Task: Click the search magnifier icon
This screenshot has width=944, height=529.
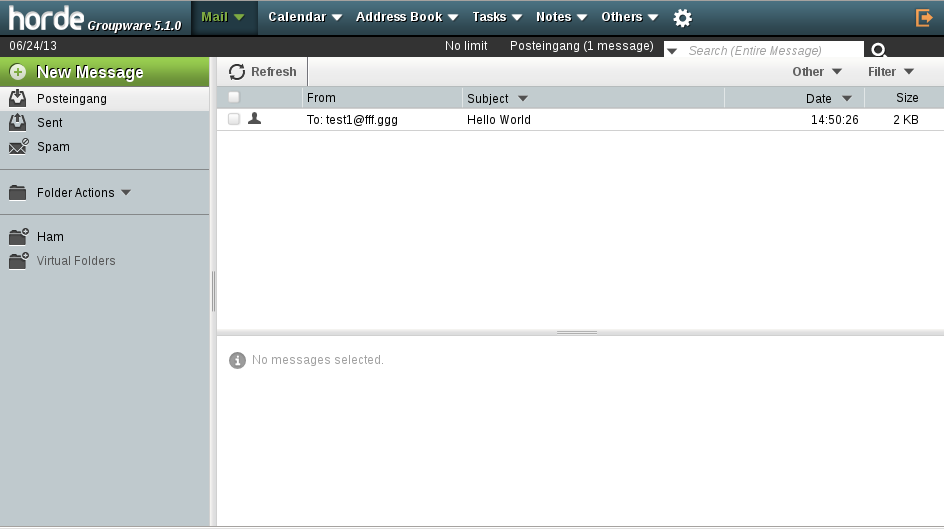Action: (x=878, y=50)
